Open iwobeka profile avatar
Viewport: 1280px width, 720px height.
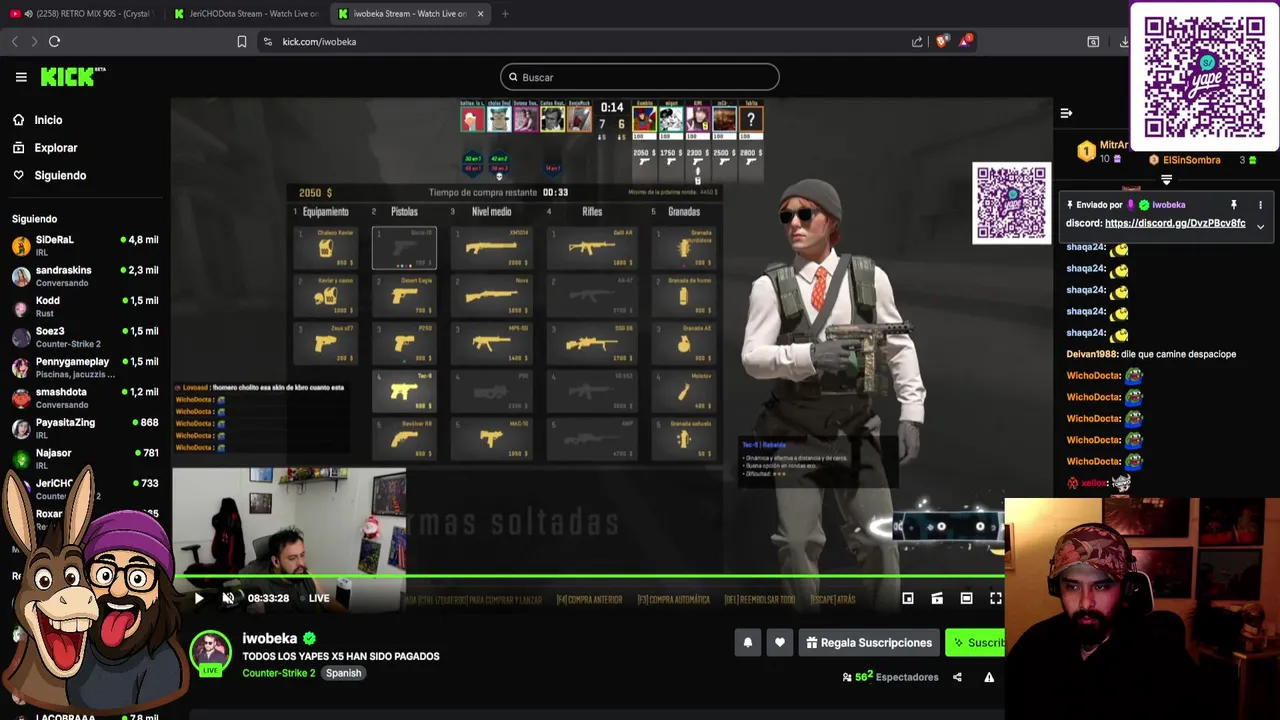point(210,652)
